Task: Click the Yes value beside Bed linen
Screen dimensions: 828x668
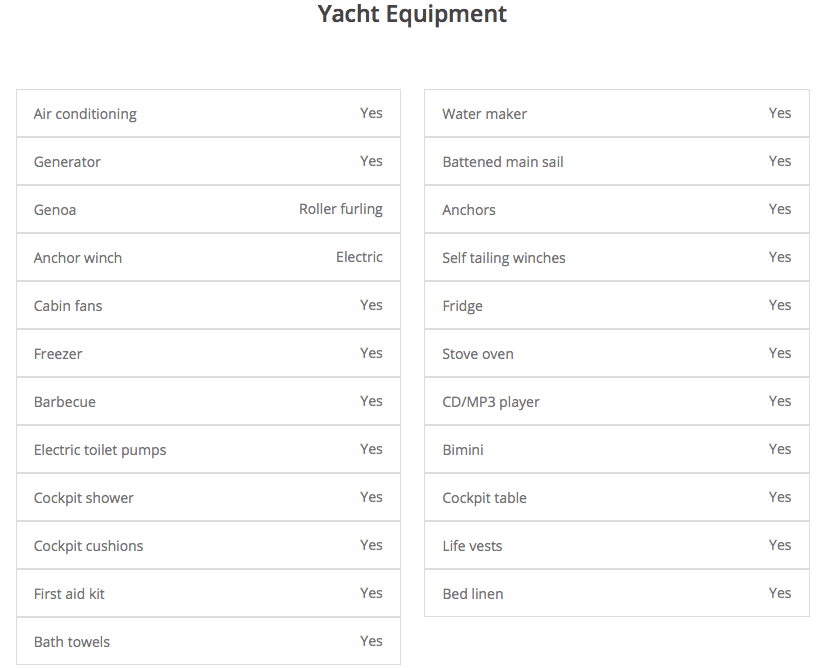Action: 780,593
